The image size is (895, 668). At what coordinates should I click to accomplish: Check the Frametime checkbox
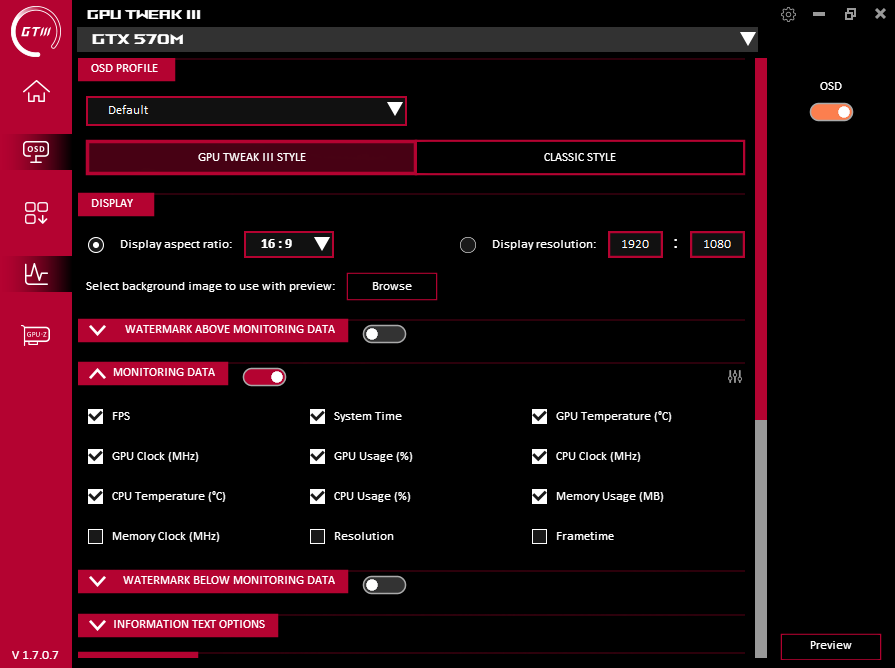pos(539,536)
